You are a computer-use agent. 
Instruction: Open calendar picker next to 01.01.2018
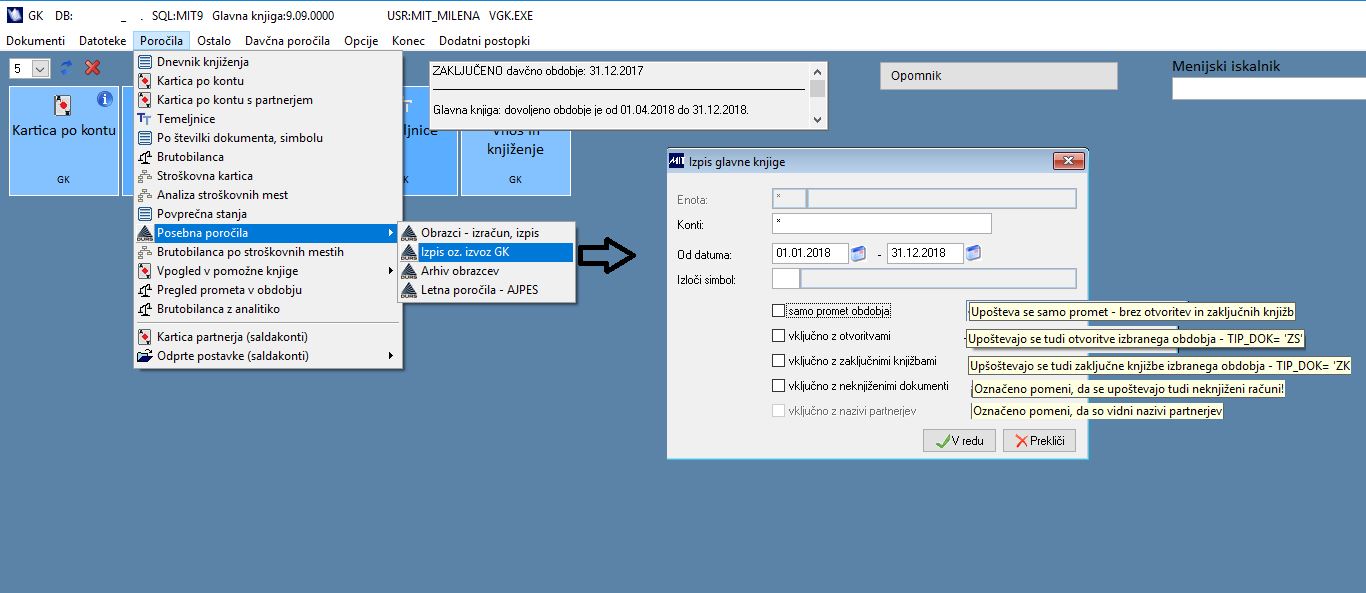[858, 253]
